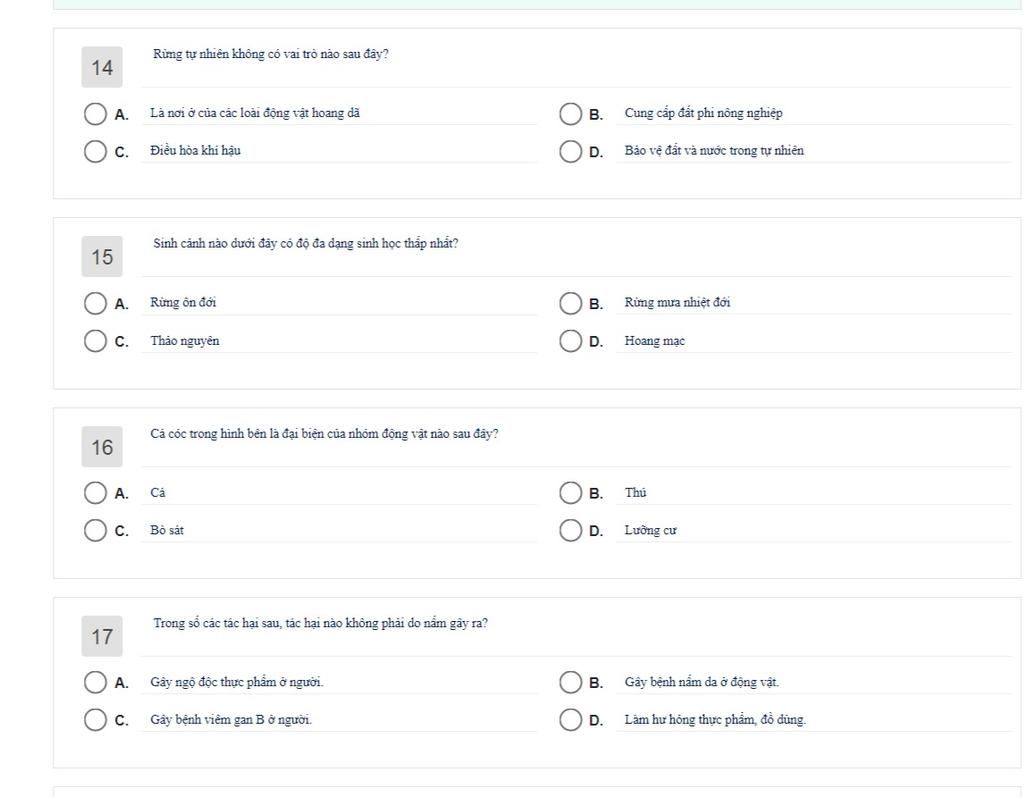
Task: Pick answer C 'Điều hòa khí hậu'
Action: 95,152
